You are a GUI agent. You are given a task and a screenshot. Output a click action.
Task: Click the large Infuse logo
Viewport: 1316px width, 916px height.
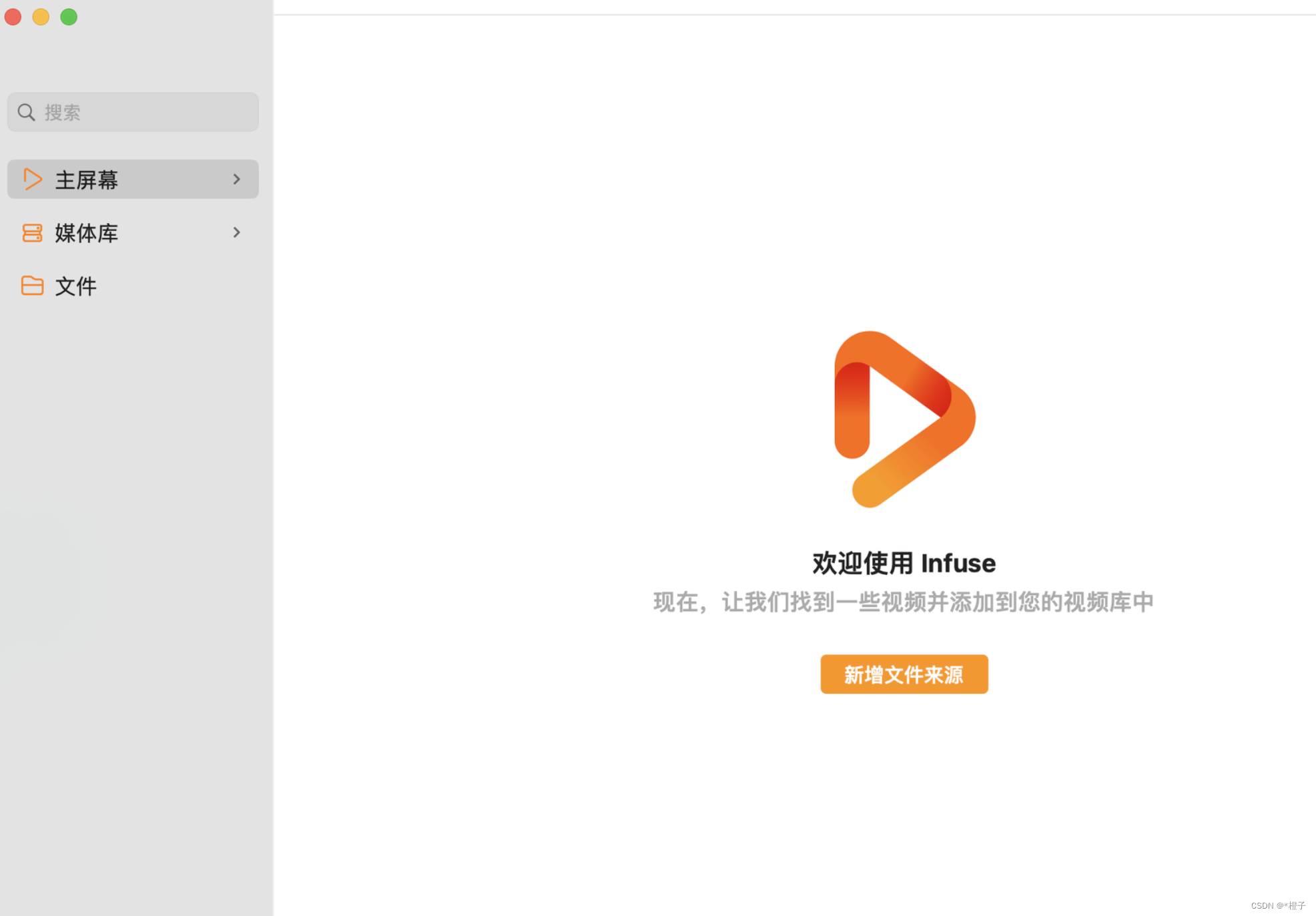click(904, 419)
